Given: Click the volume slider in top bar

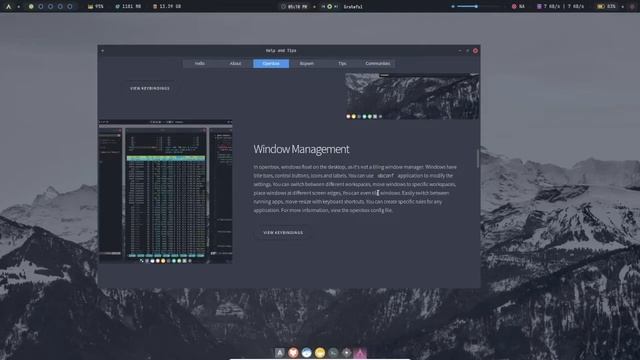Looking at the screenshot, I should (479, 7).
